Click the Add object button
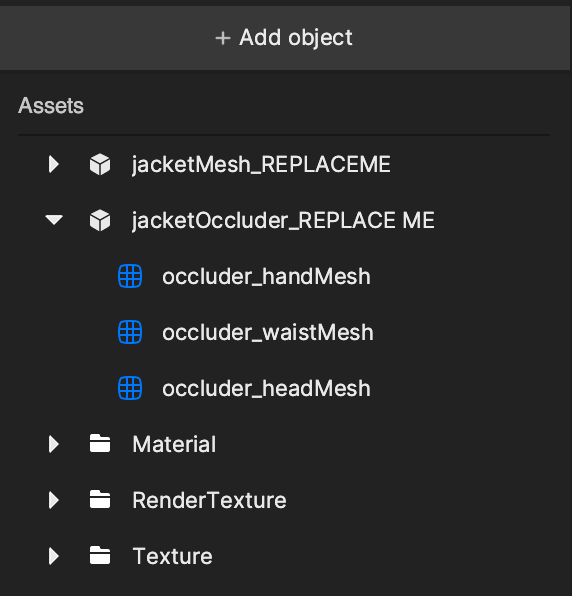The image size is (572, 596). [x=285, y=38]
